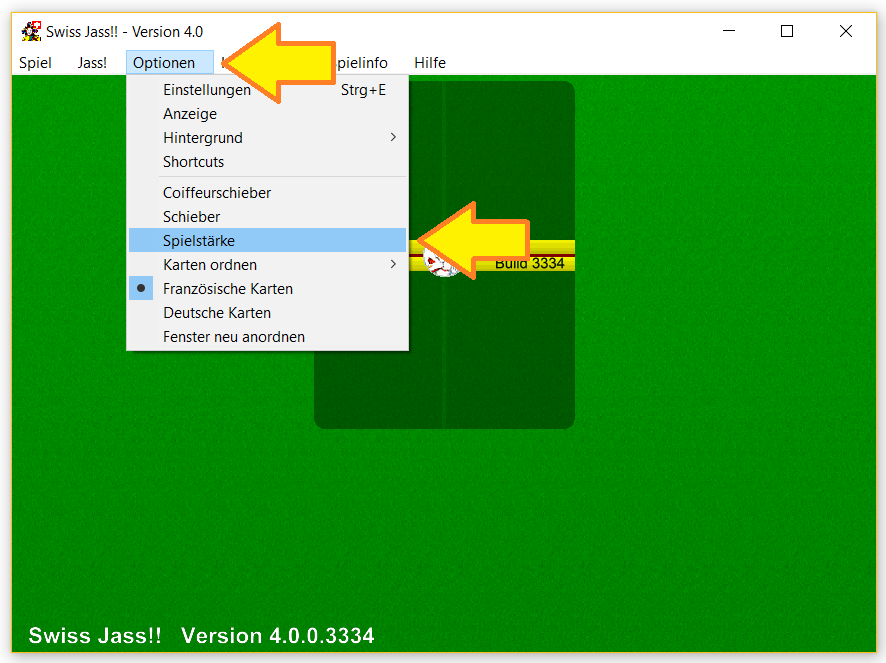Expand the Hintergrund submenu
The image size is (886, 663).
click(x=267, y=138)
